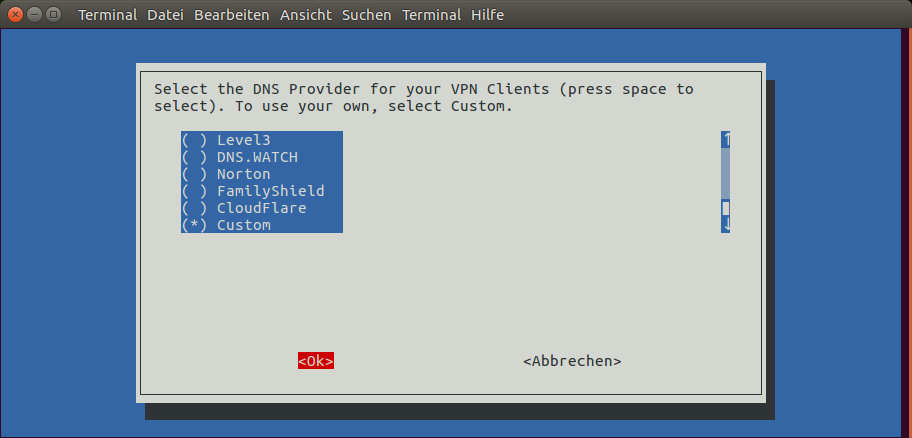Select the Level3 DNS radio option
This screenshot has width=912, height=438.
262,140
